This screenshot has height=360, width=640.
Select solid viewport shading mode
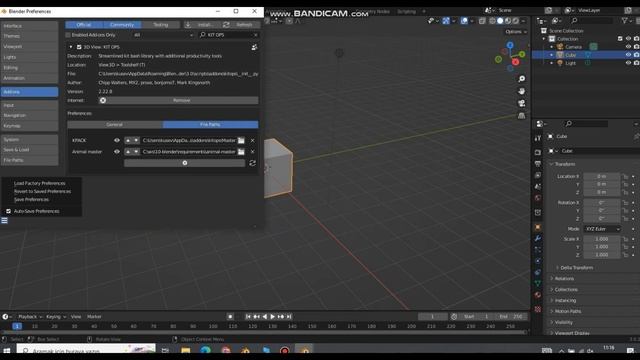click(x=500, y=21)
